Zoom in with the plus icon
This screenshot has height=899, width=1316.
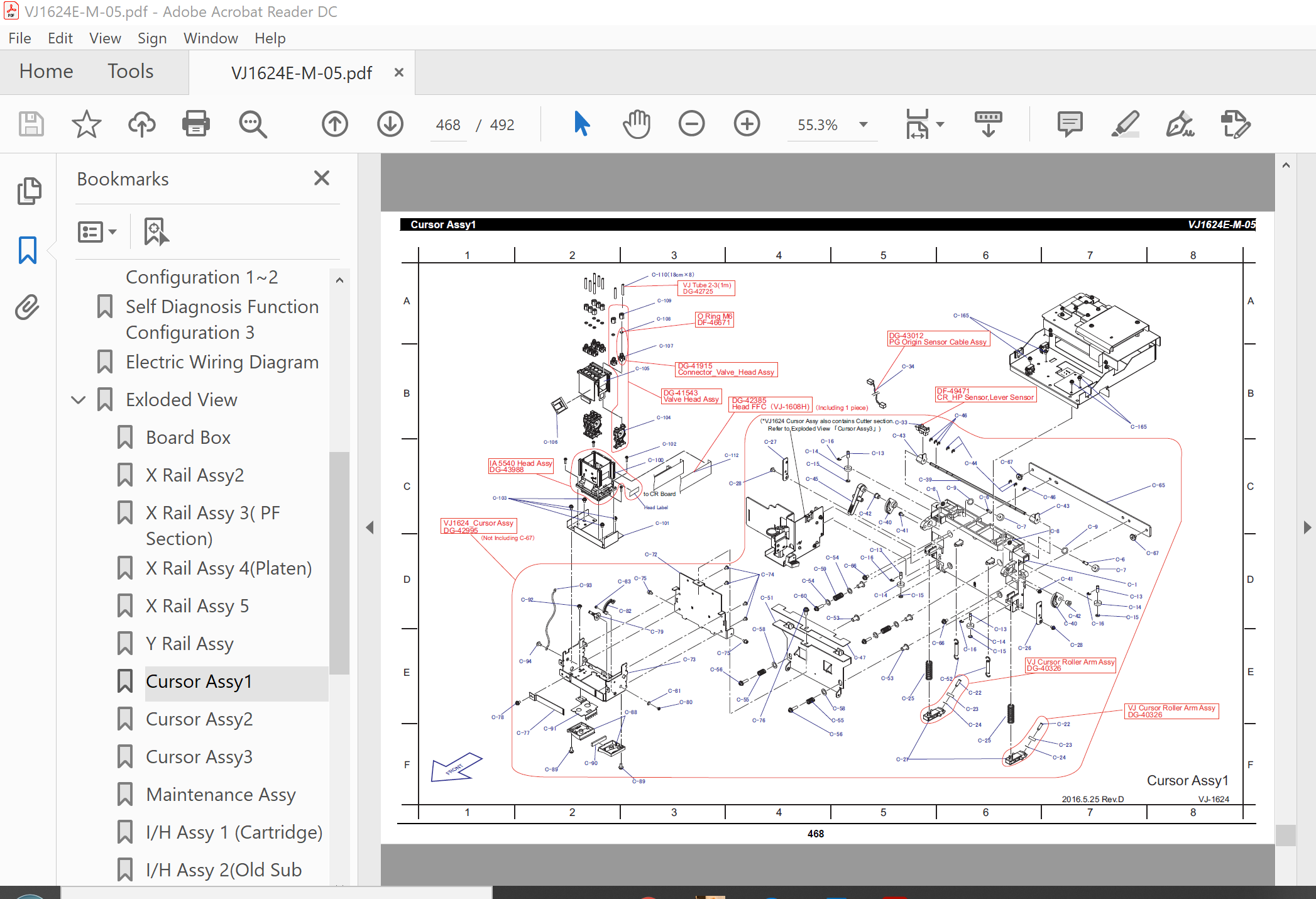(747, 124)
